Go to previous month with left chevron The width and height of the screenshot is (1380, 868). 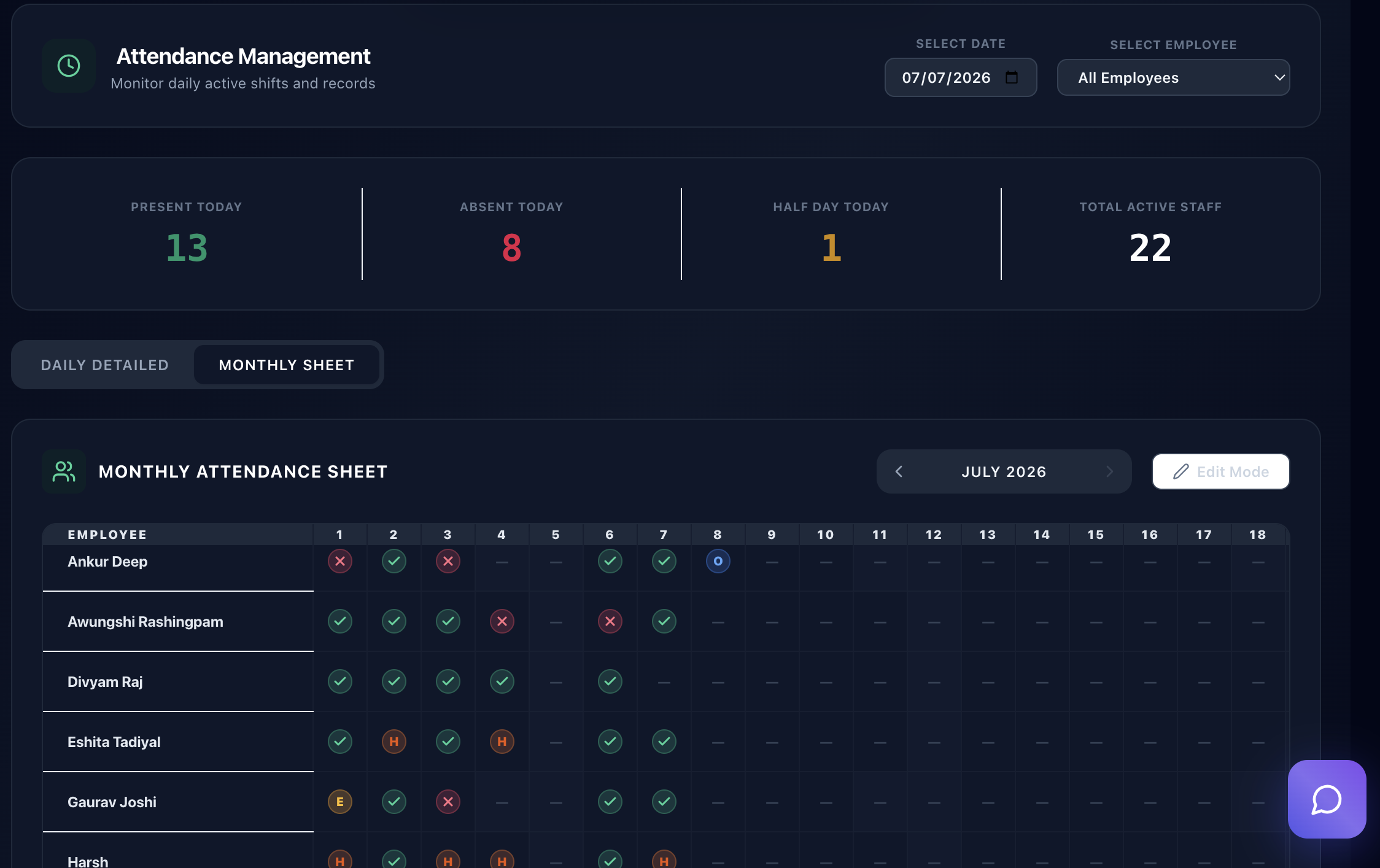pyautogui.click(x=899, y=471)
